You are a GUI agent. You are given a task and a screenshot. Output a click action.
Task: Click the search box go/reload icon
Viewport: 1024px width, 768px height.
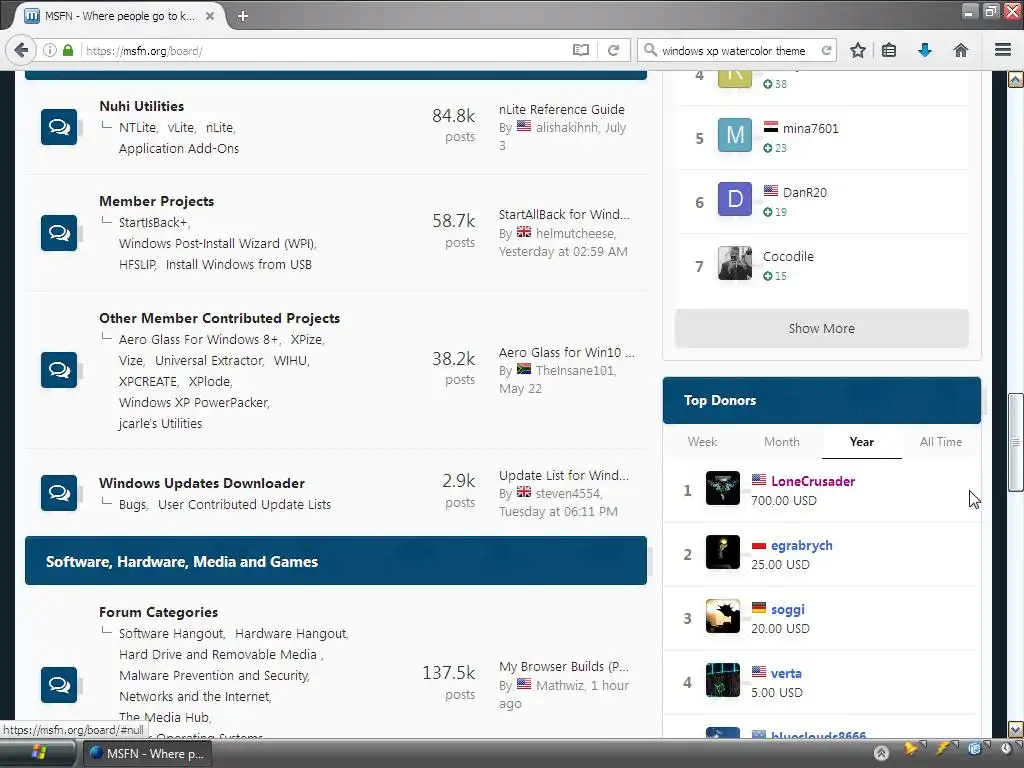point(826,50)
